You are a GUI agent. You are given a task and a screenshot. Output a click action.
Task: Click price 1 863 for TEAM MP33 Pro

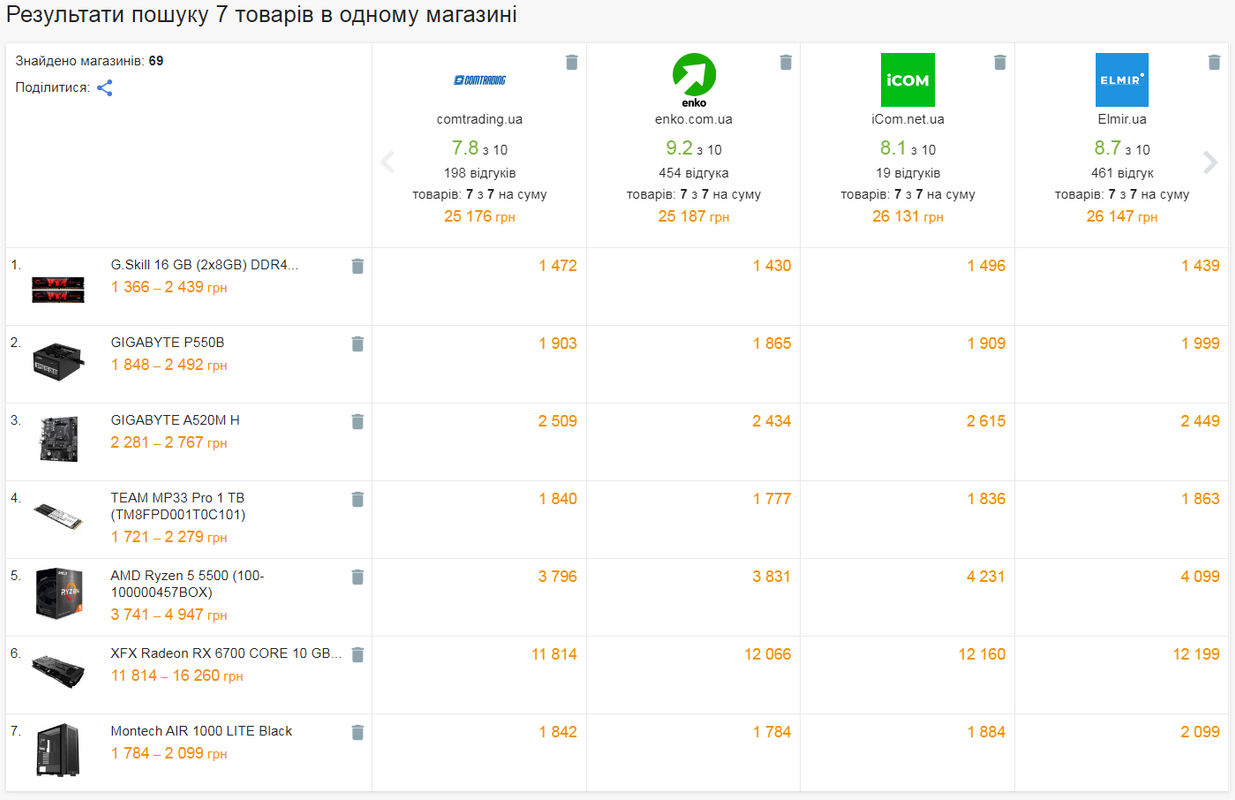coord(1200,499)
